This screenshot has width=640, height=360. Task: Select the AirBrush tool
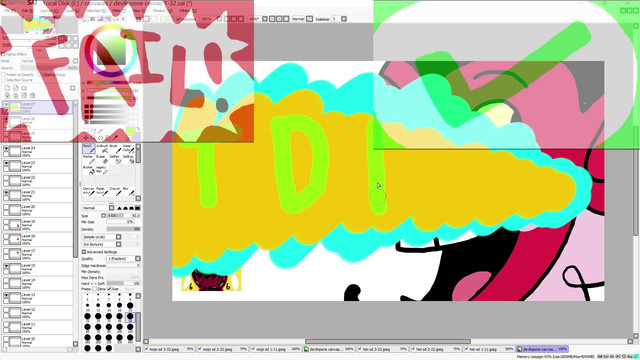tap(102, 149)
